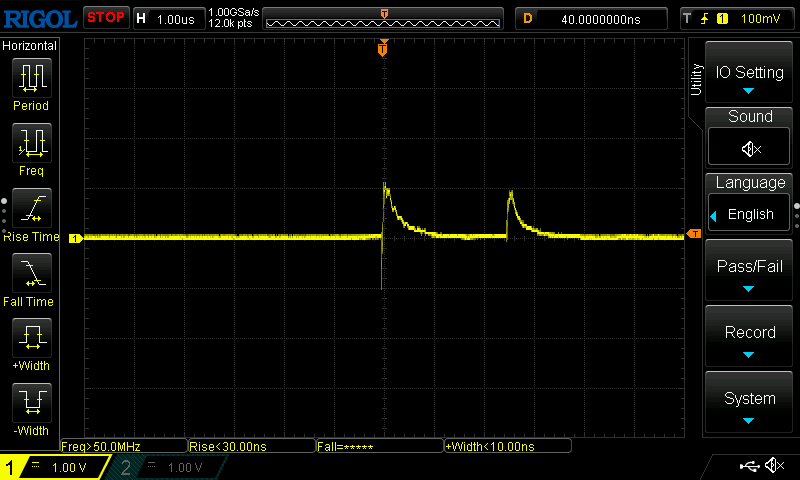Click the USB connection status icon
800x480 pixels.
click(x=749, y=466)
